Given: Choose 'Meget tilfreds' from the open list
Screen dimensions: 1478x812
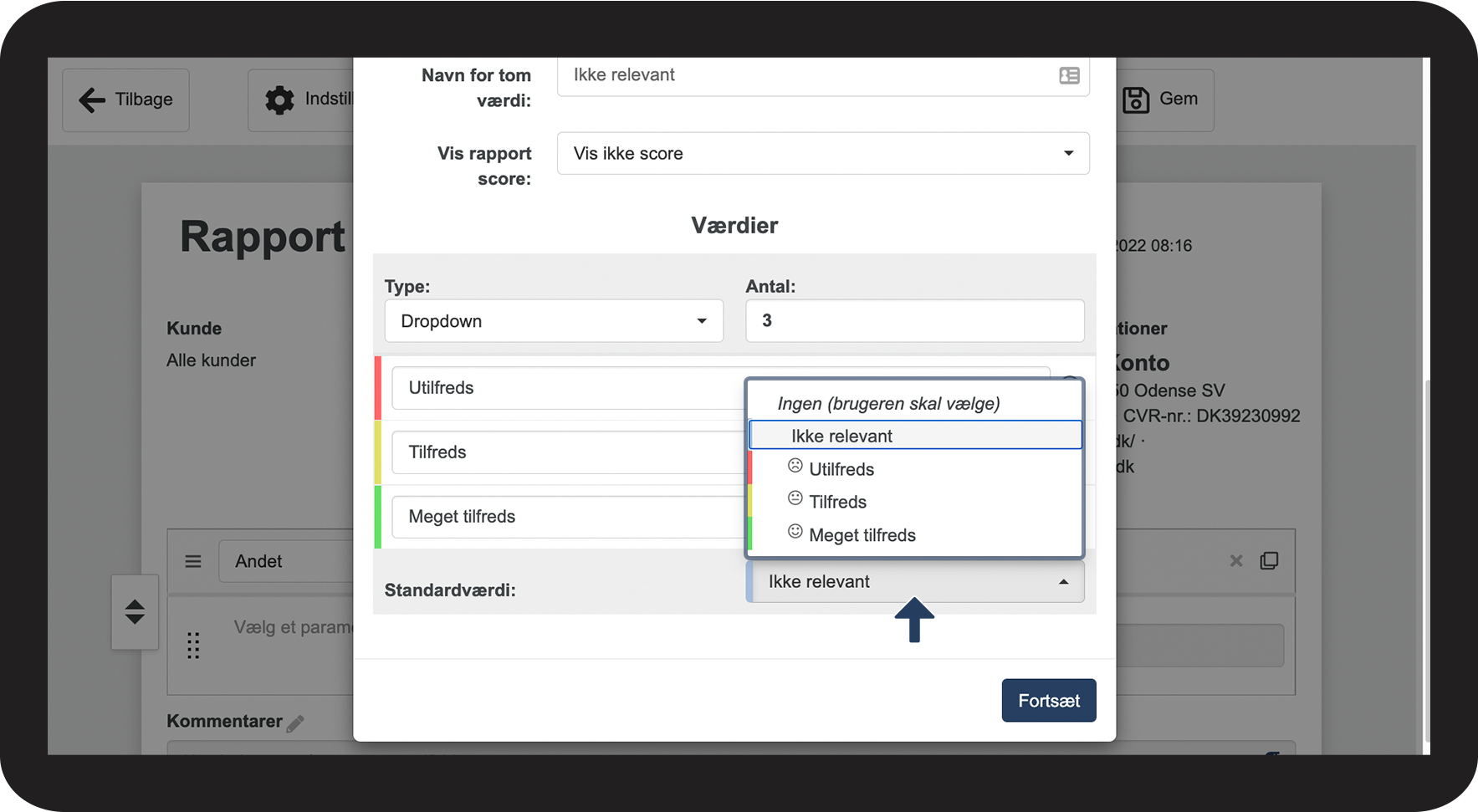Looking at the screenshot, I should [x=862, y=535].
